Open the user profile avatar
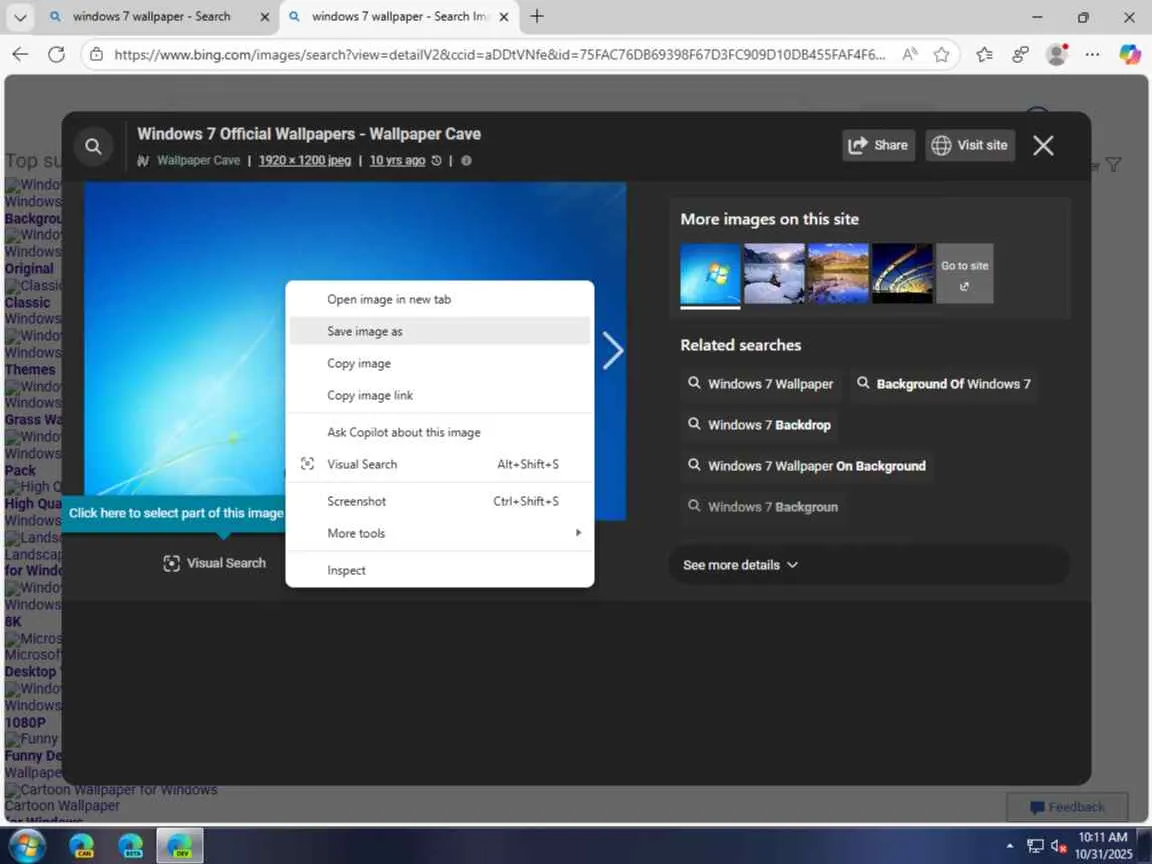This screenshot has height=864, width=1152. pyautogui.click(x=1056, y=54)
